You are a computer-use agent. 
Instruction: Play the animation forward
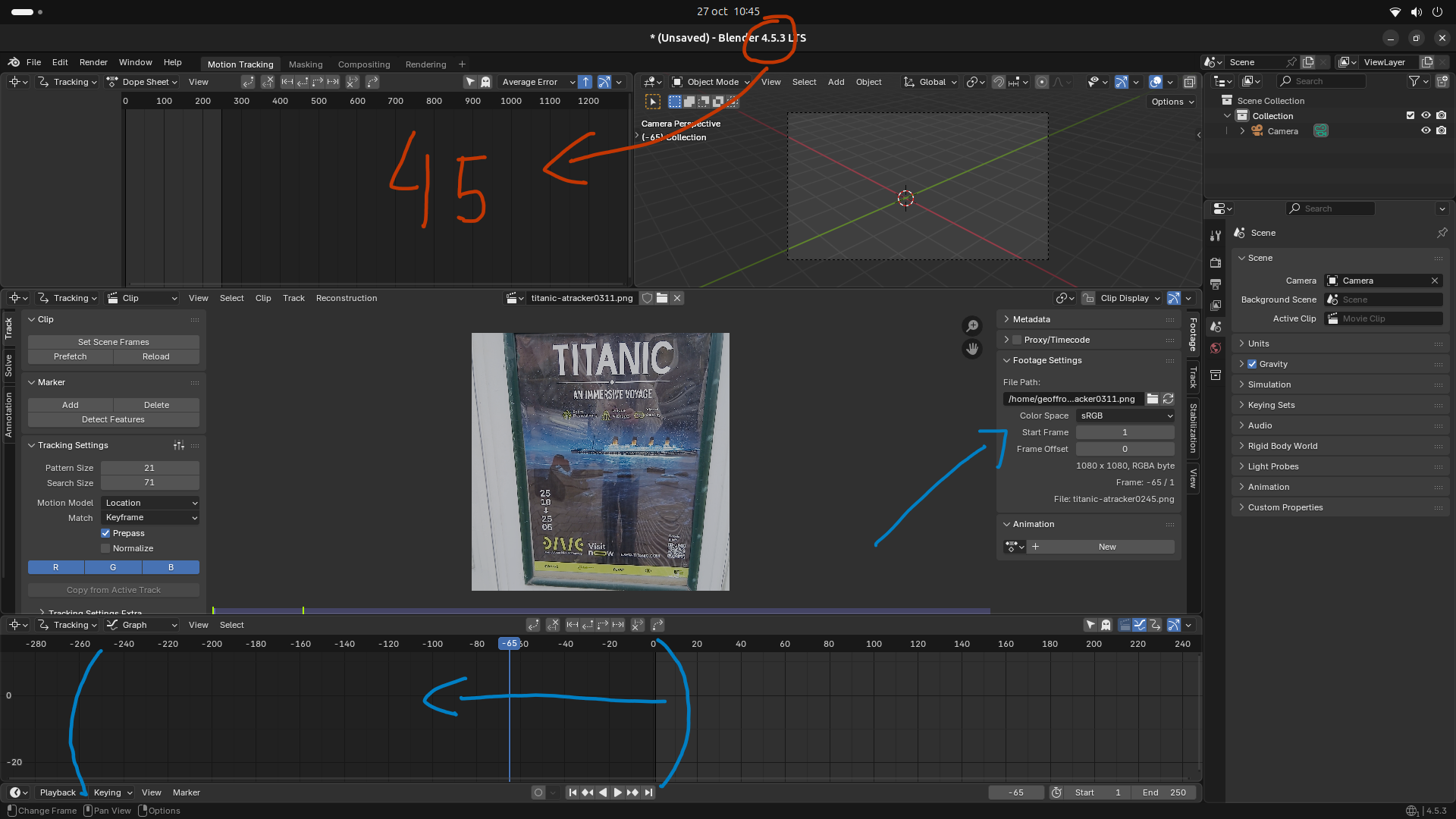618,792
